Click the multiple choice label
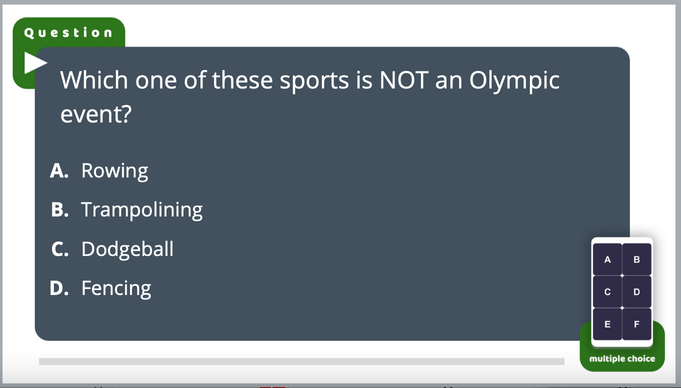This screenshot has width=681, height=388. pyautogui.click(x=622, y=359)
